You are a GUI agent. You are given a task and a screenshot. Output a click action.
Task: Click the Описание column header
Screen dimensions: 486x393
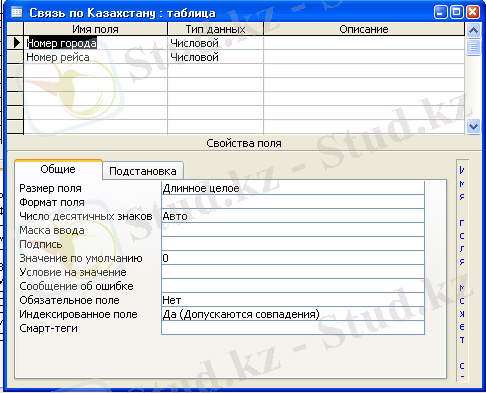click(x=364, y=29)
